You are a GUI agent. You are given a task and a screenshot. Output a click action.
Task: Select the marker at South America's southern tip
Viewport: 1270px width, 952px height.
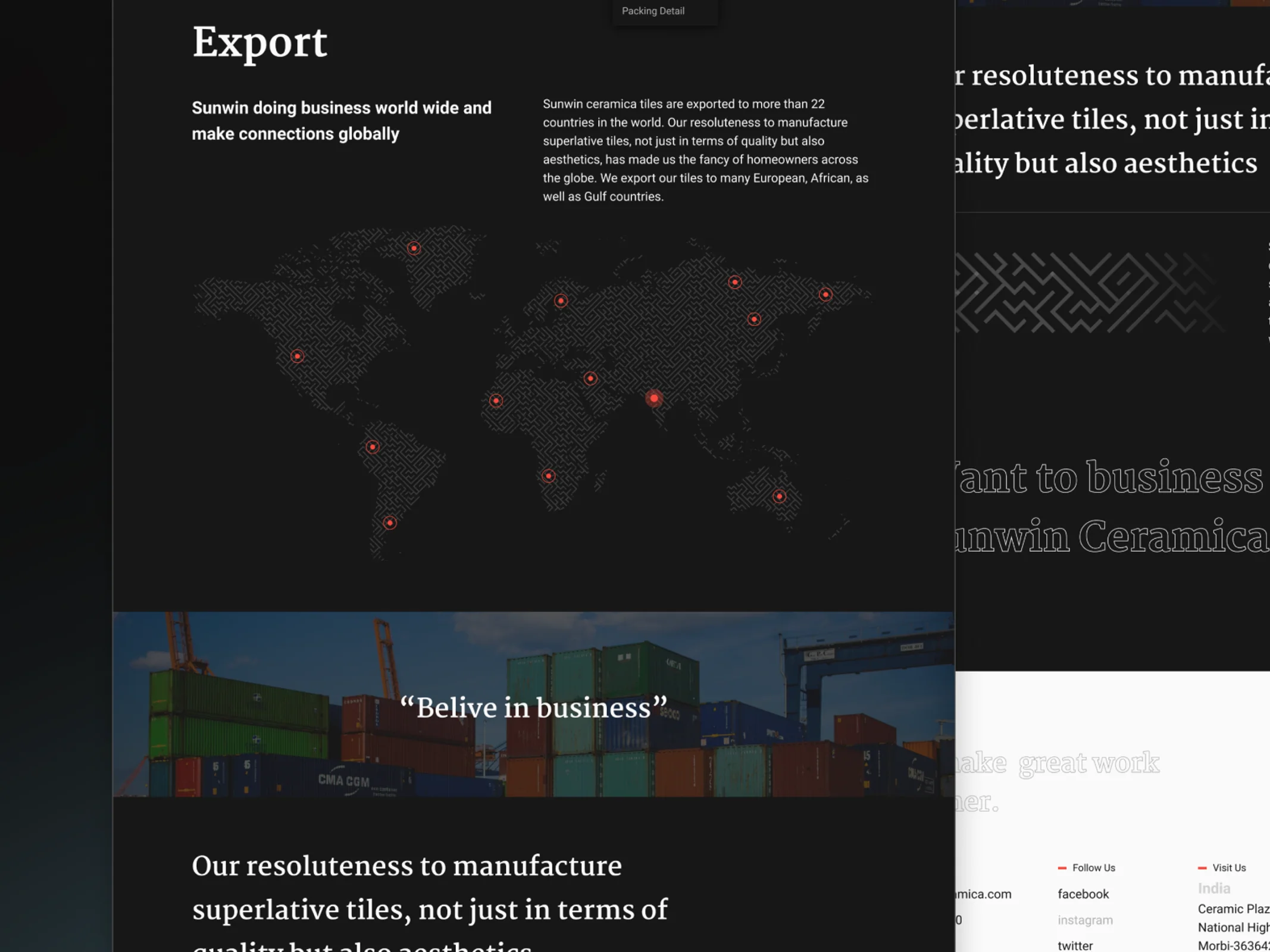pos(390,523)
